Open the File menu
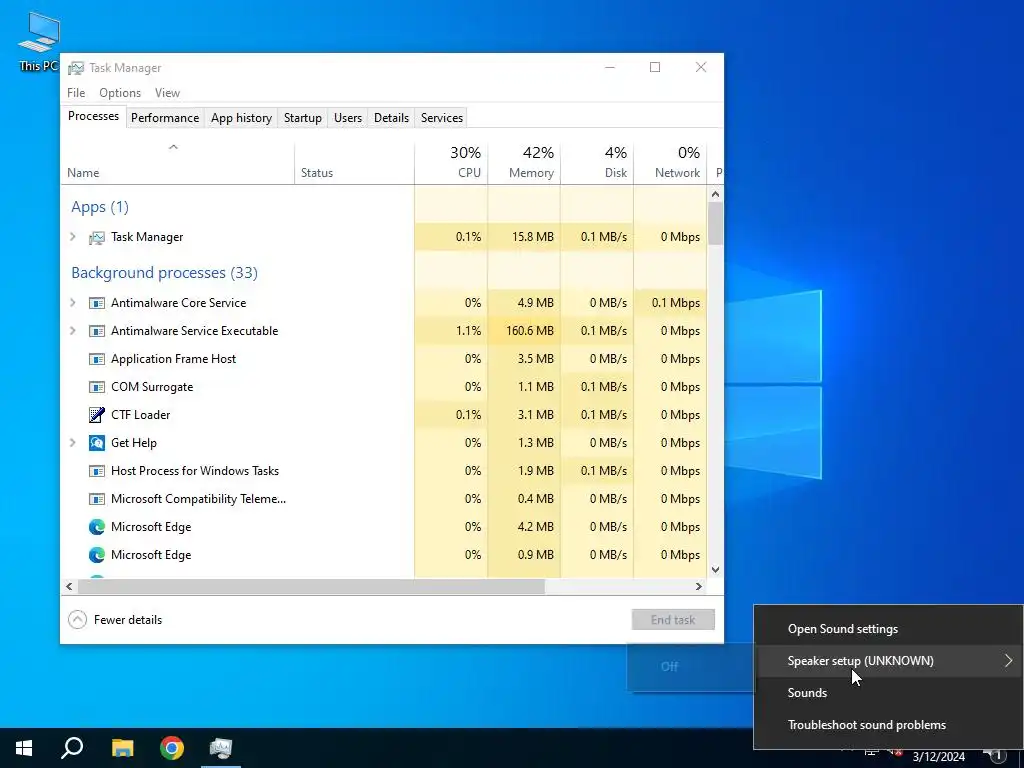Screen dimensions: 1024x768 pos(76,93)
